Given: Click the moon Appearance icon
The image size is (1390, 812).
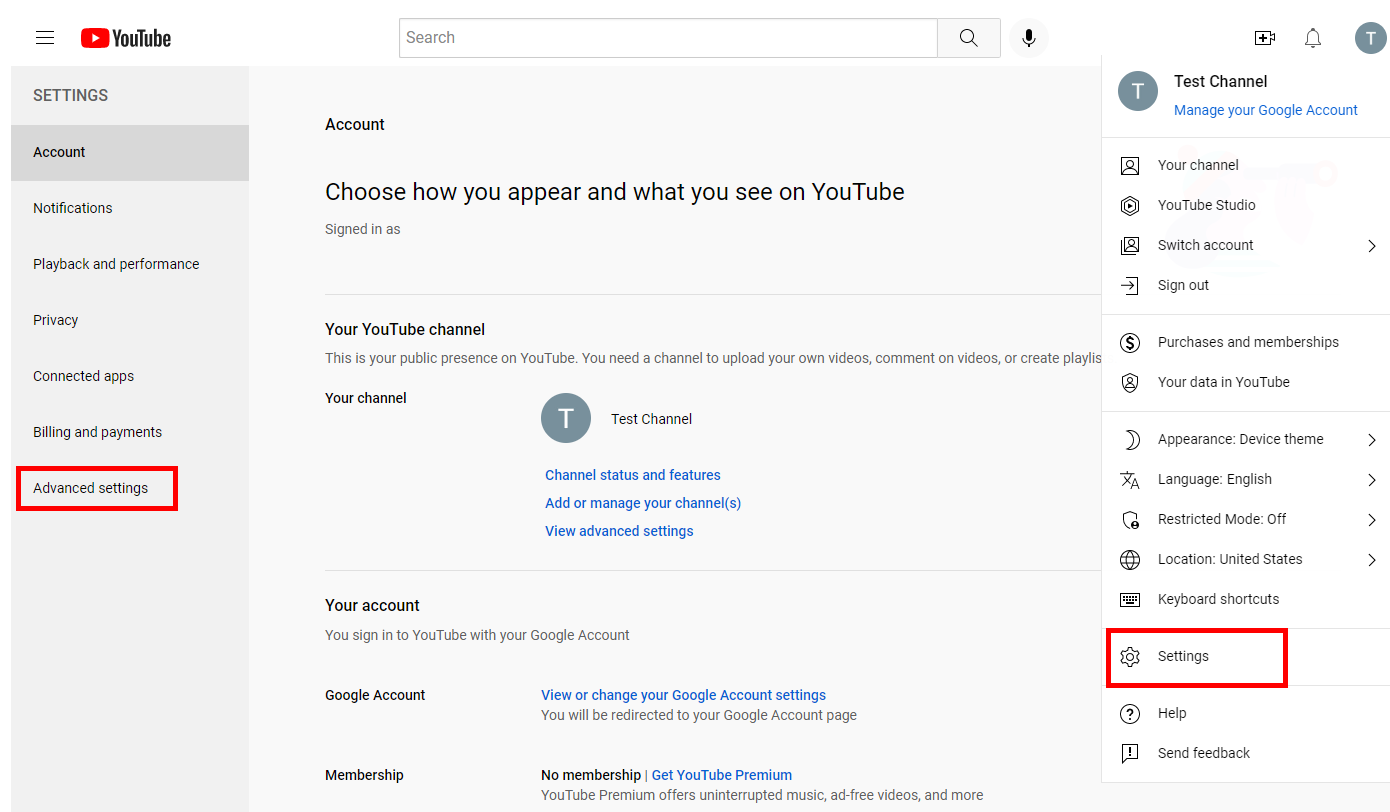Looking at the screenshot, I should [x=1130, y=439].
